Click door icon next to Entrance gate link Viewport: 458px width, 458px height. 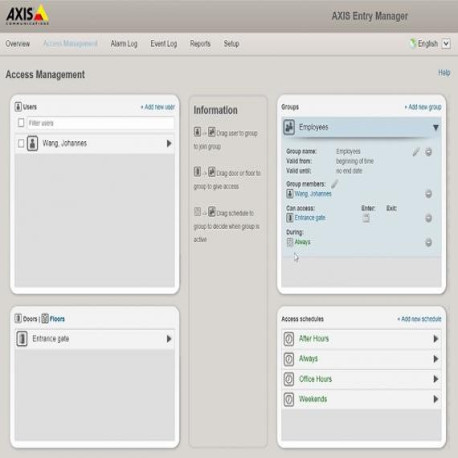click(290, 218)
